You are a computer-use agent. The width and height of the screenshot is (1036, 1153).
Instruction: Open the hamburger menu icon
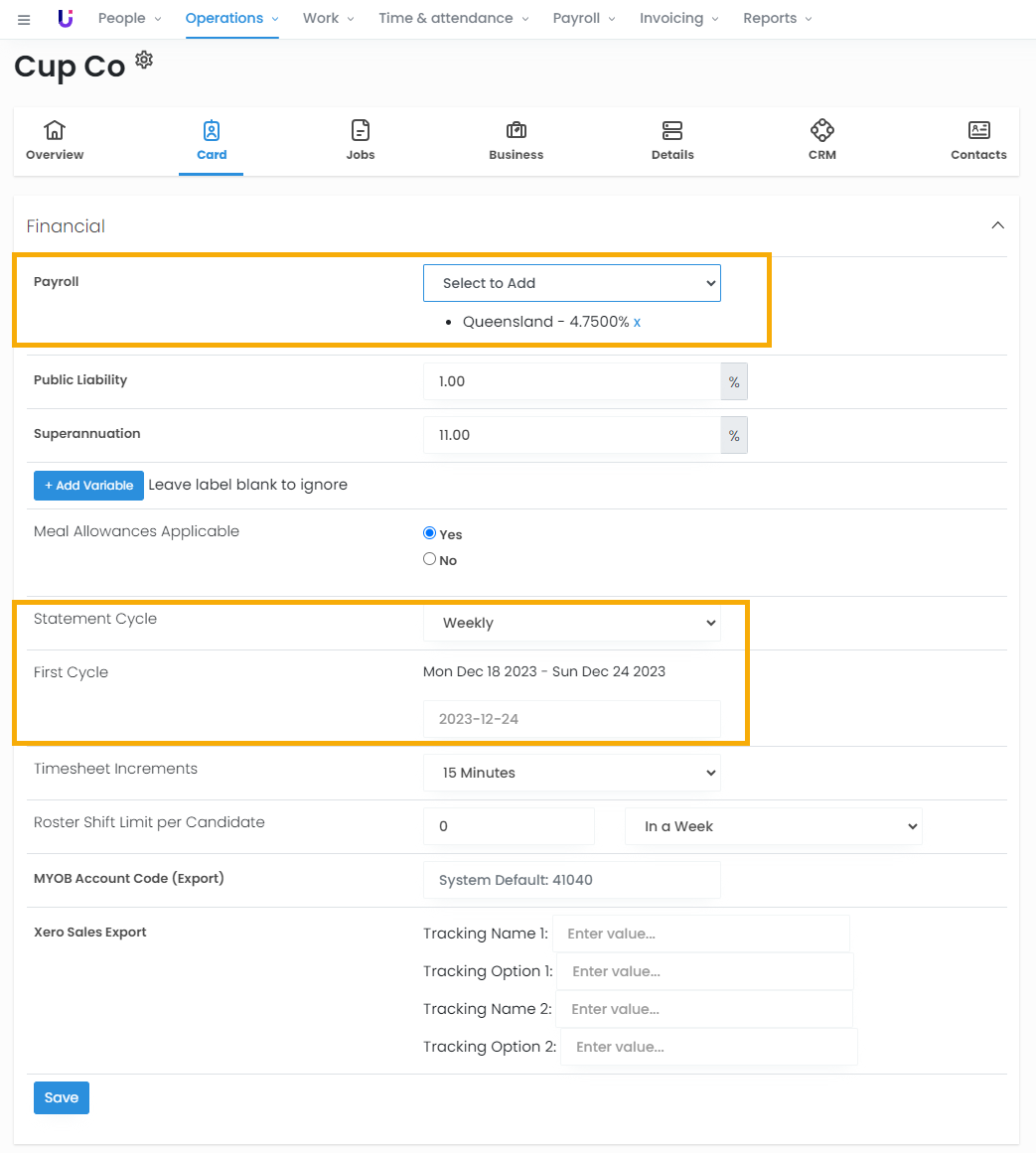tap(24, 19)
